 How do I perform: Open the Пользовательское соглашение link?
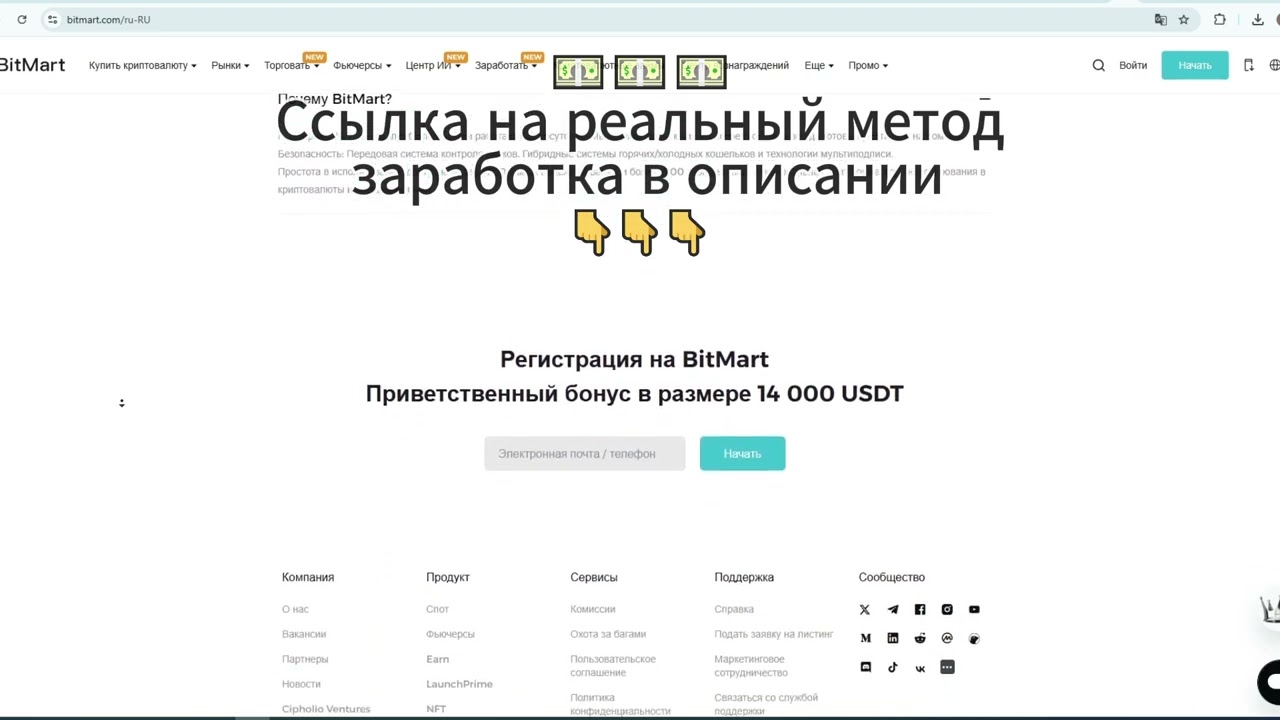coord(613,666)
